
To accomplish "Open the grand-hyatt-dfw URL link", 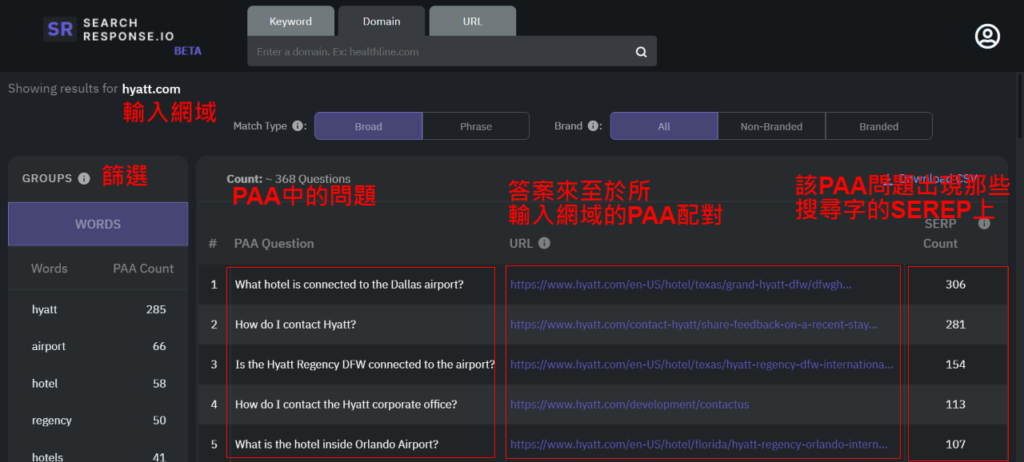I will (x=680, y=285).
